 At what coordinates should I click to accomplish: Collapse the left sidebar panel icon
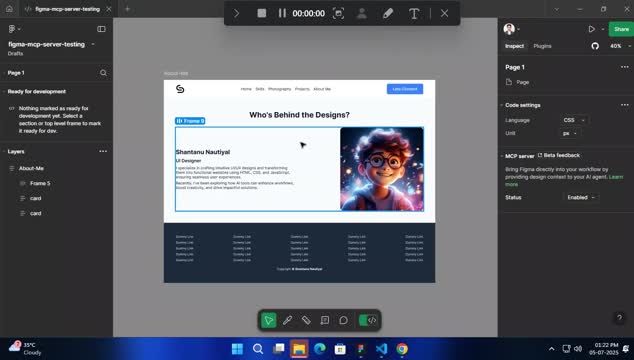point(101,29)
